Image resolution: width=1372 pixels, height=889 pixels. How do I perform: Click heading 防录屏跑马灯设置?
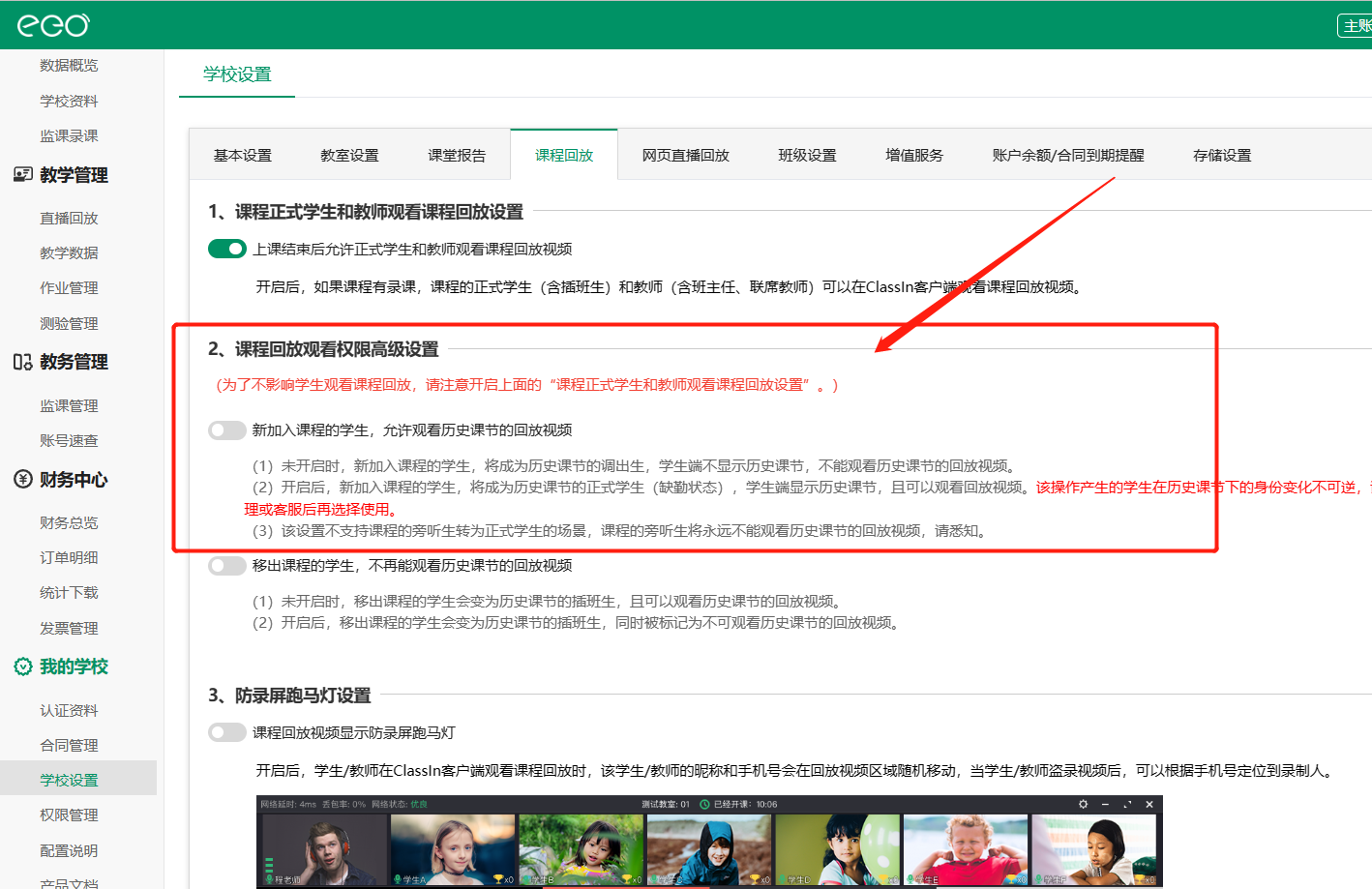[303, 696]
